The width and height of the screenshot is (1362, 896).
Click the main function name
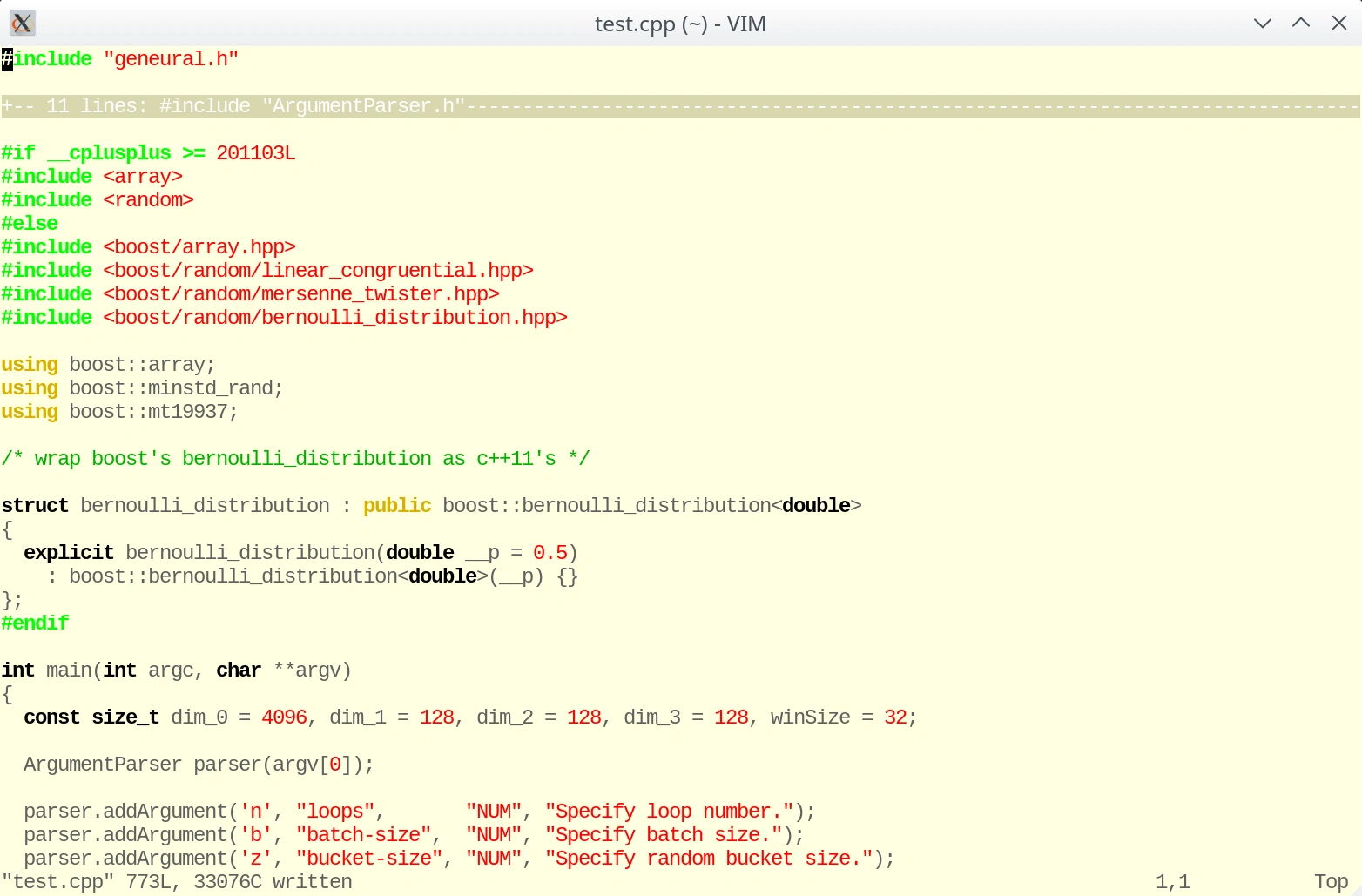point(69,670)
